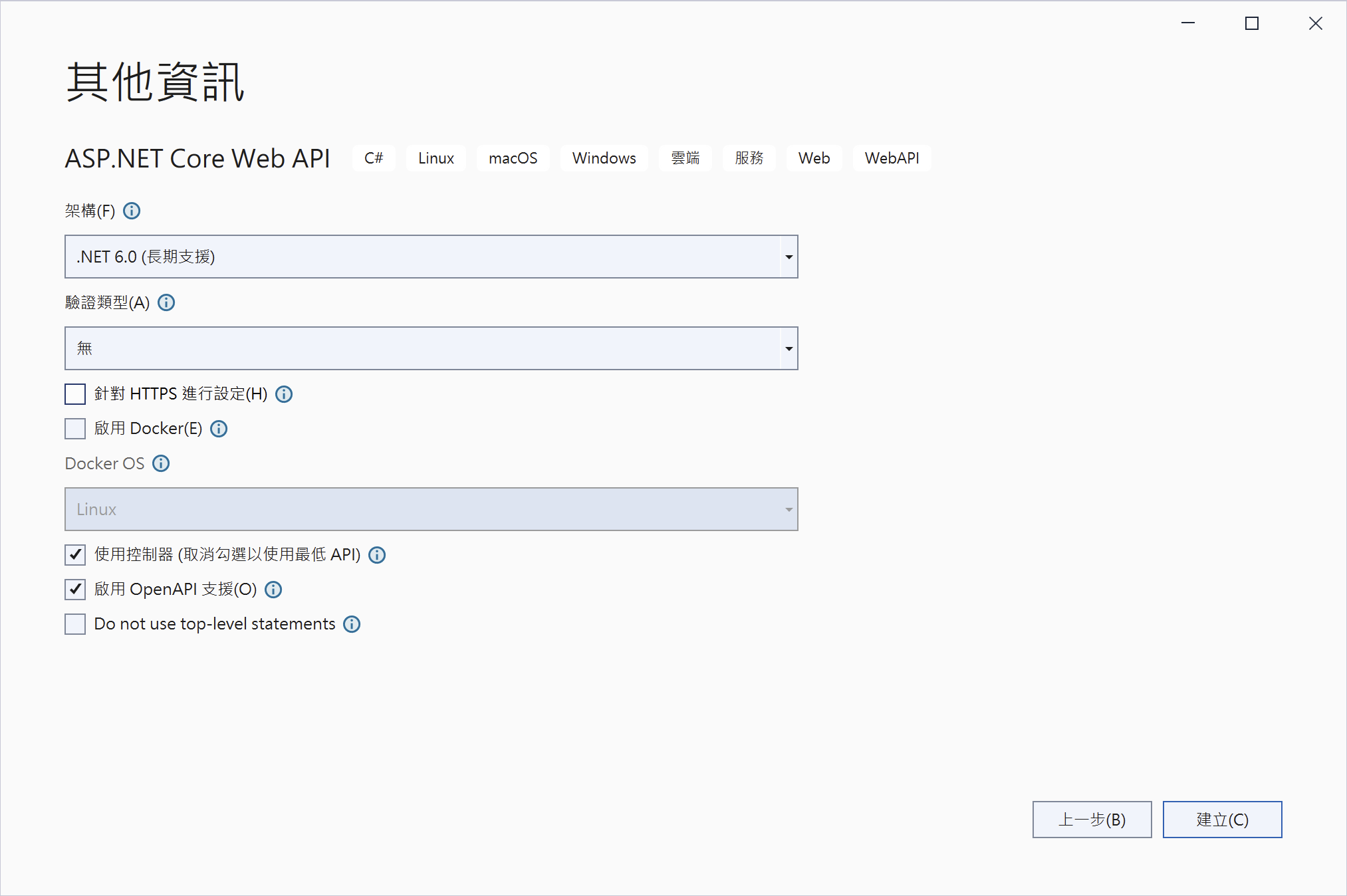Expand the 驗證類型 dropdown showing 無
The image size is (1347, 896).
click(431, 348)
